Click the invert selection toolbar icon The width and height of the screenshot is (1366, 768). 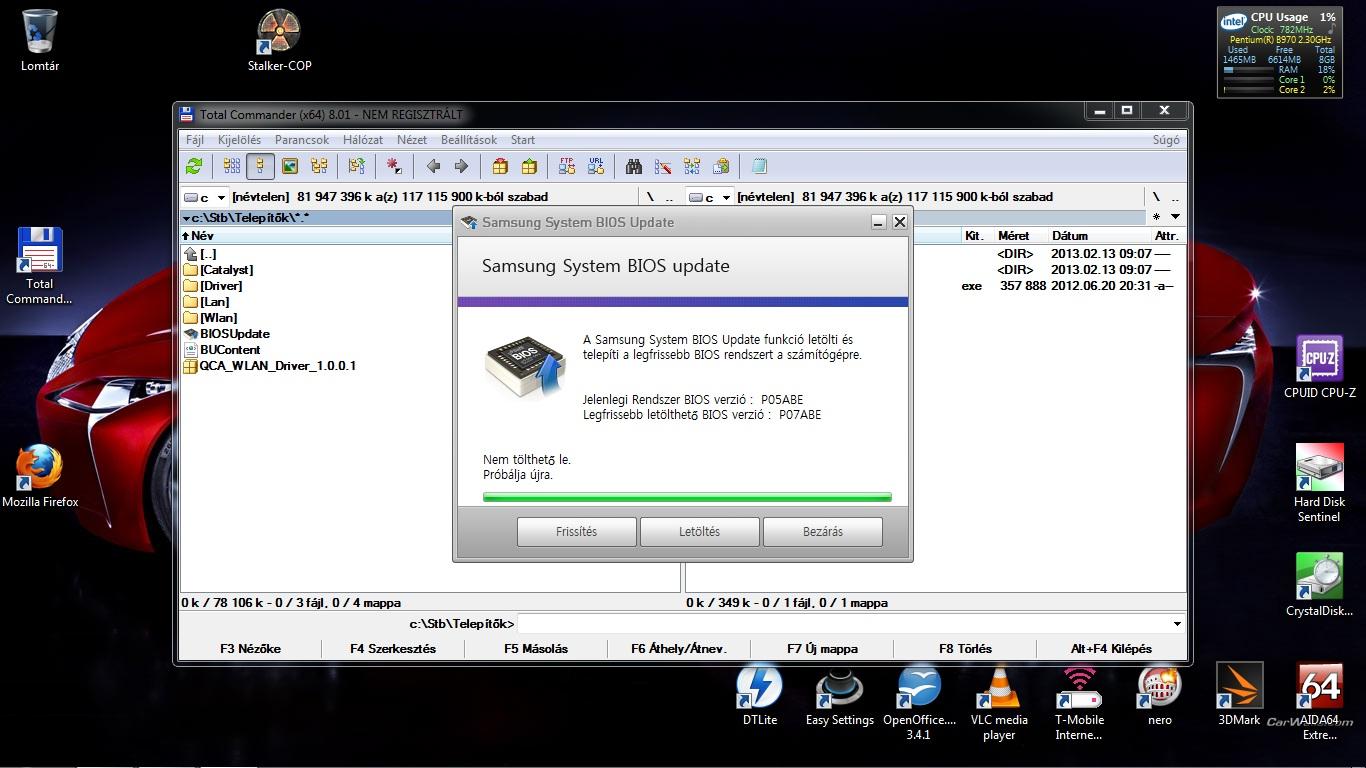point(356,166)
